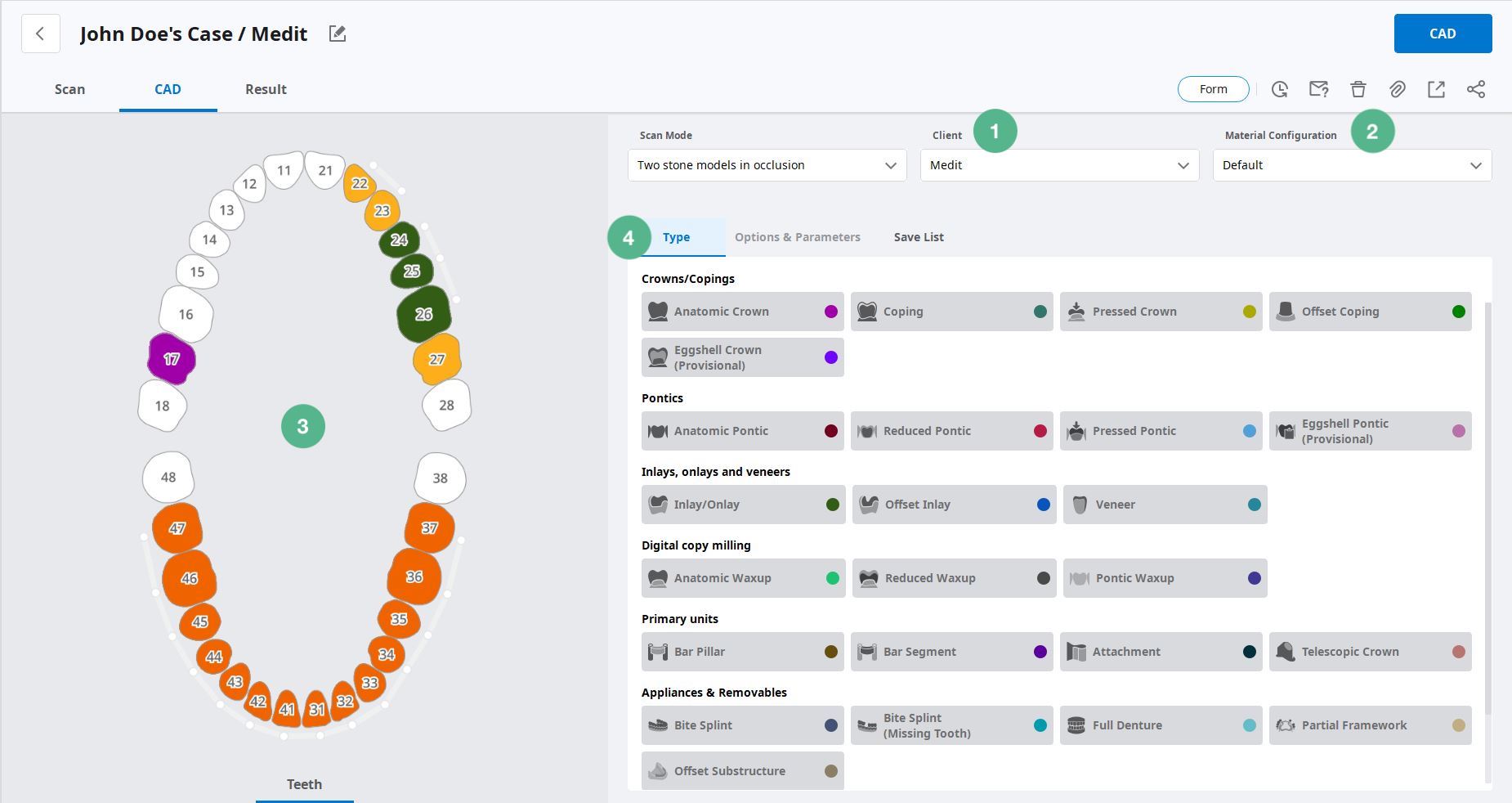Open the case history clock icon

(x=1280, y=89)
